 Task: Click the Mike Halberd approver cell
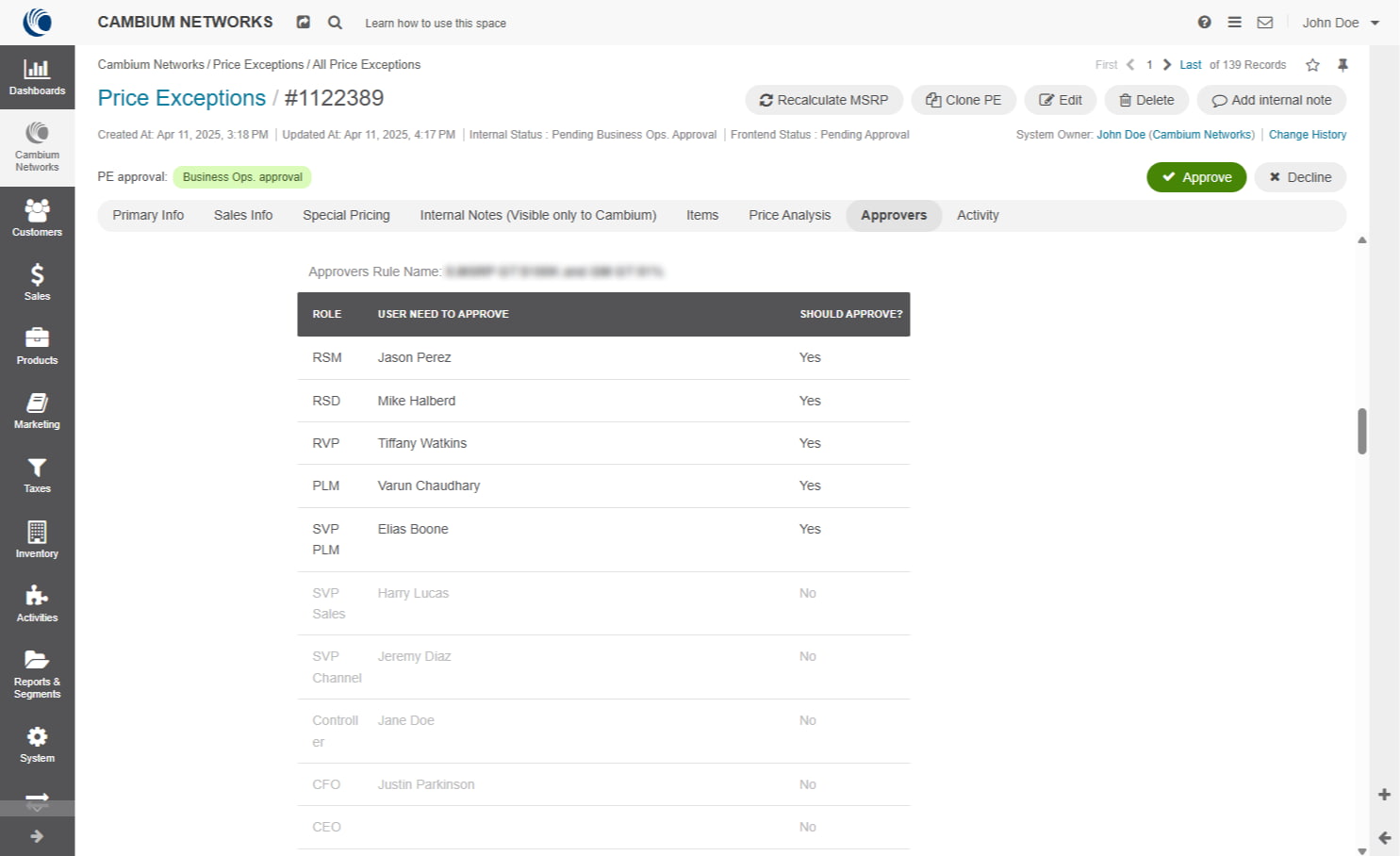[417, 401]
